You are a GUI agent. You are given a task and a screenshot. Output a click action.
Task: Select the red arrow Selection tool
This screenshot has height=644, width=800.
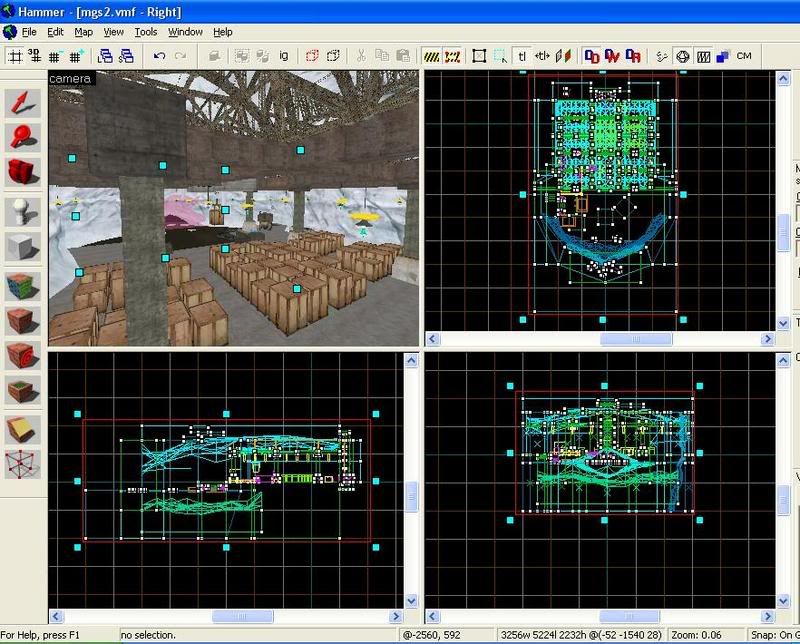(23, 103)
